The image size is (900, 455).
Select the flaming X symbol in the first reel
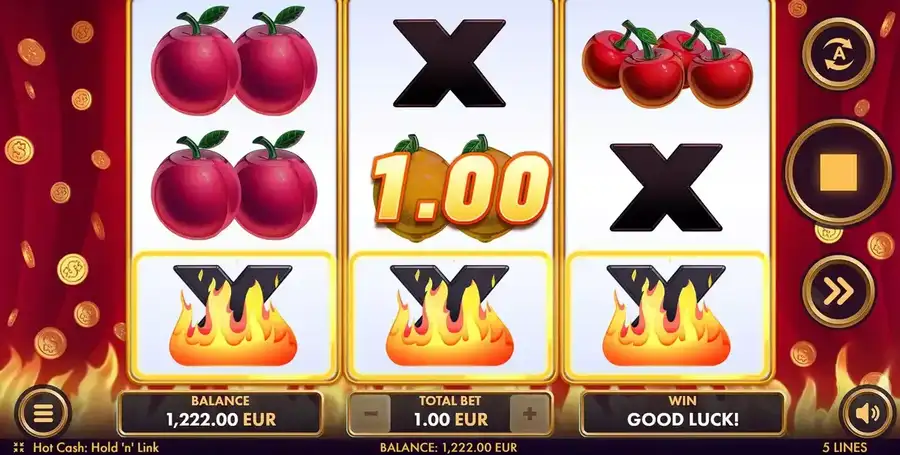click(x=233, y=314)
